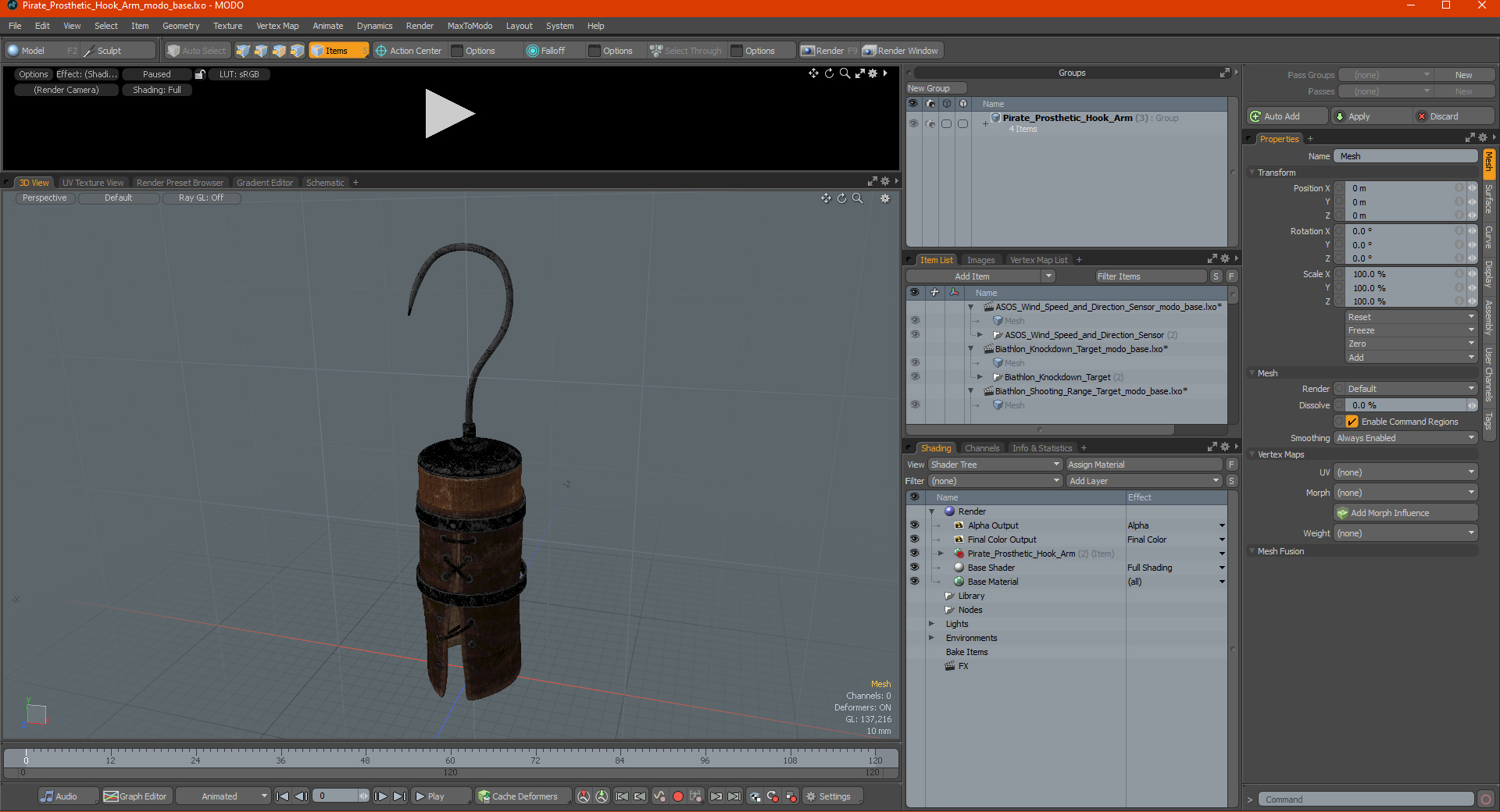The width and height of the screenshot is (1500, 812).
Task: Open the Smoothing dropdown
Action: coord(1405,438)
